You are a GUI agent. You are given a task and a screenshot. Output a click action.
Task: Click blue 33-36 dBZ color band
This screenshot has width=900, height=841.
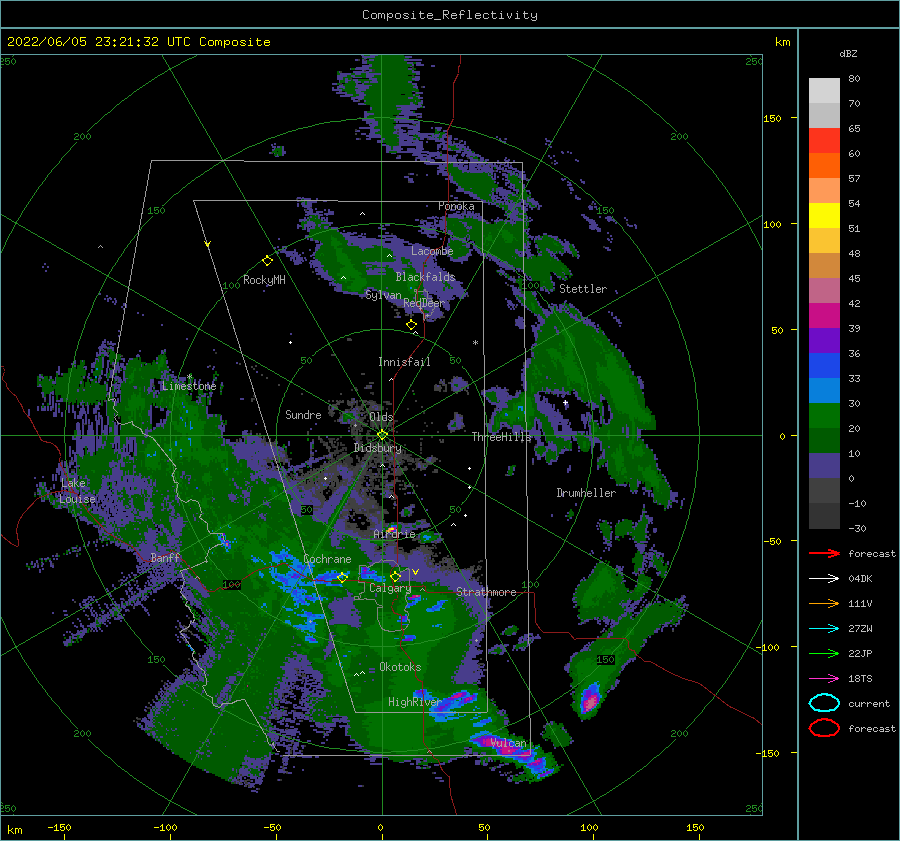824,366
